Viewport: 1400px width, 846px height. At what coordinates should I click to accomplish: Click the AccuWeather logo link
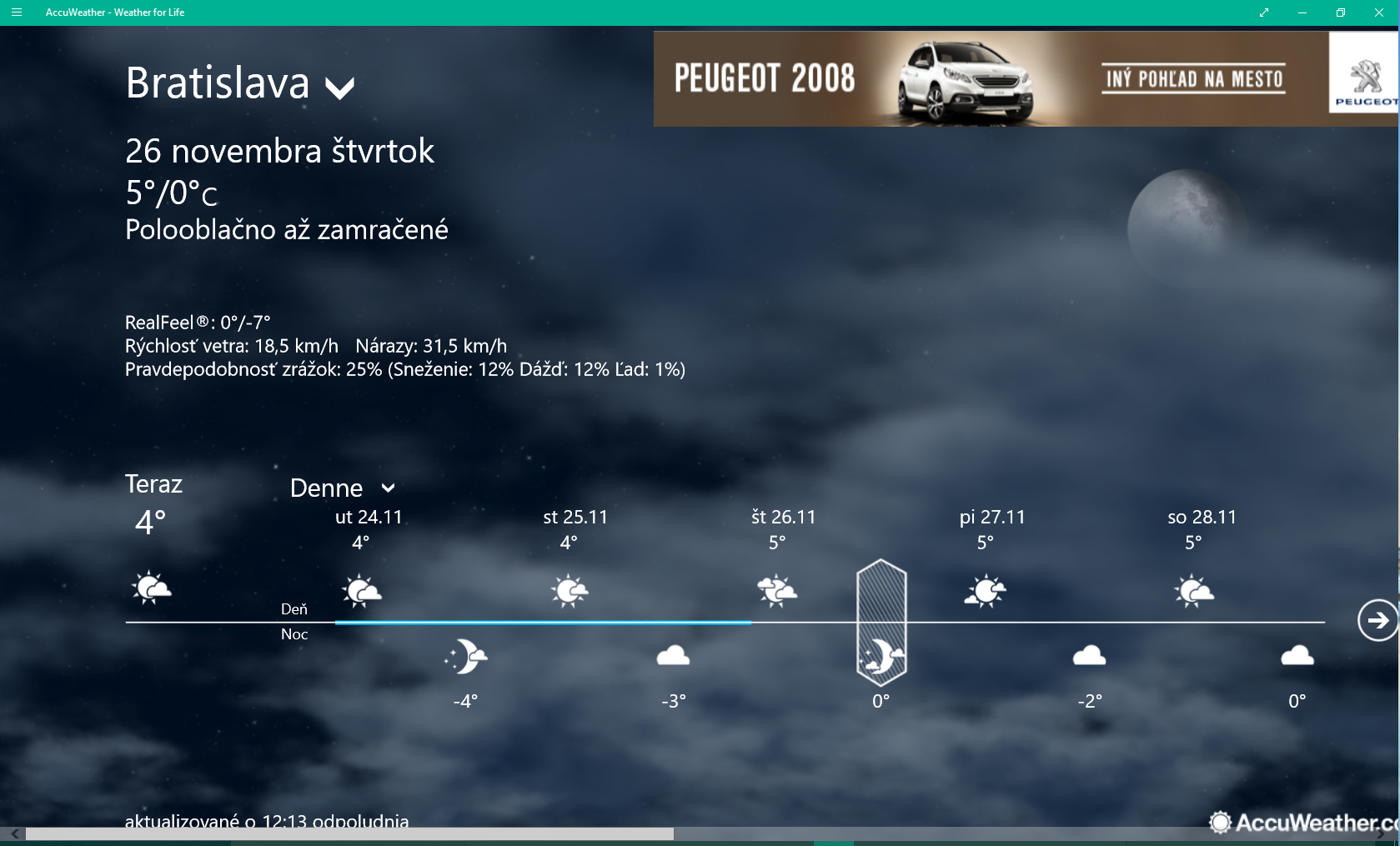coord(1303,823)
